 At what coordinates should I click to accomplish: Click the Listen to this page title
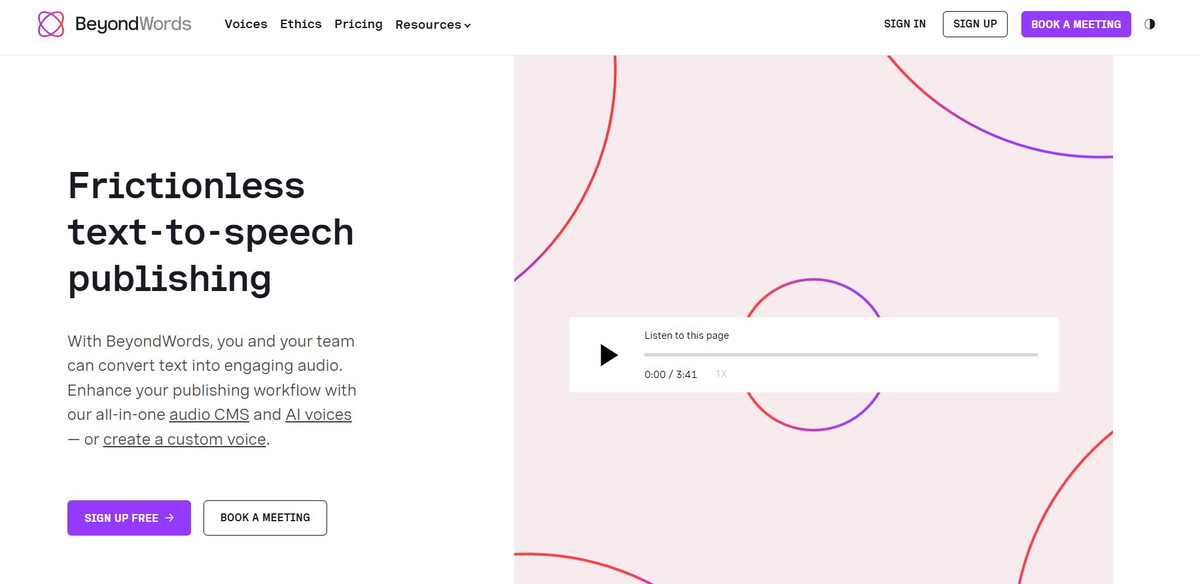[687, 336]
